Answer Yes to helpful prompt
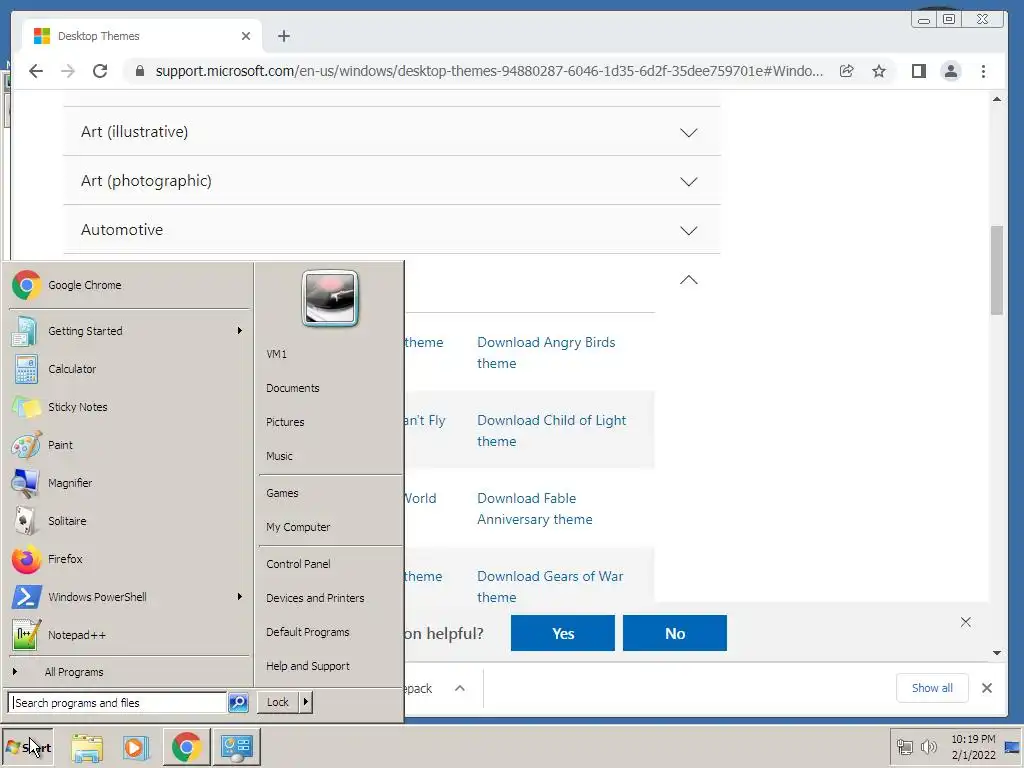Screen dimensions: 1024x768 (x=562, y=633)
